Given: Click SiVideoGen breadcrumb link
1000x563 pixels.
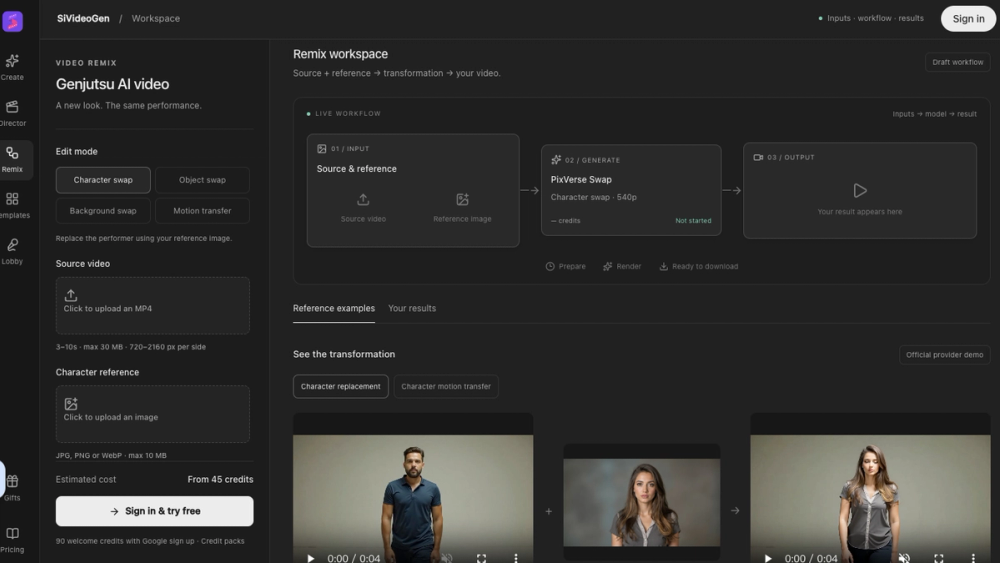Looking at the screenshot, I should click(83, 18).
